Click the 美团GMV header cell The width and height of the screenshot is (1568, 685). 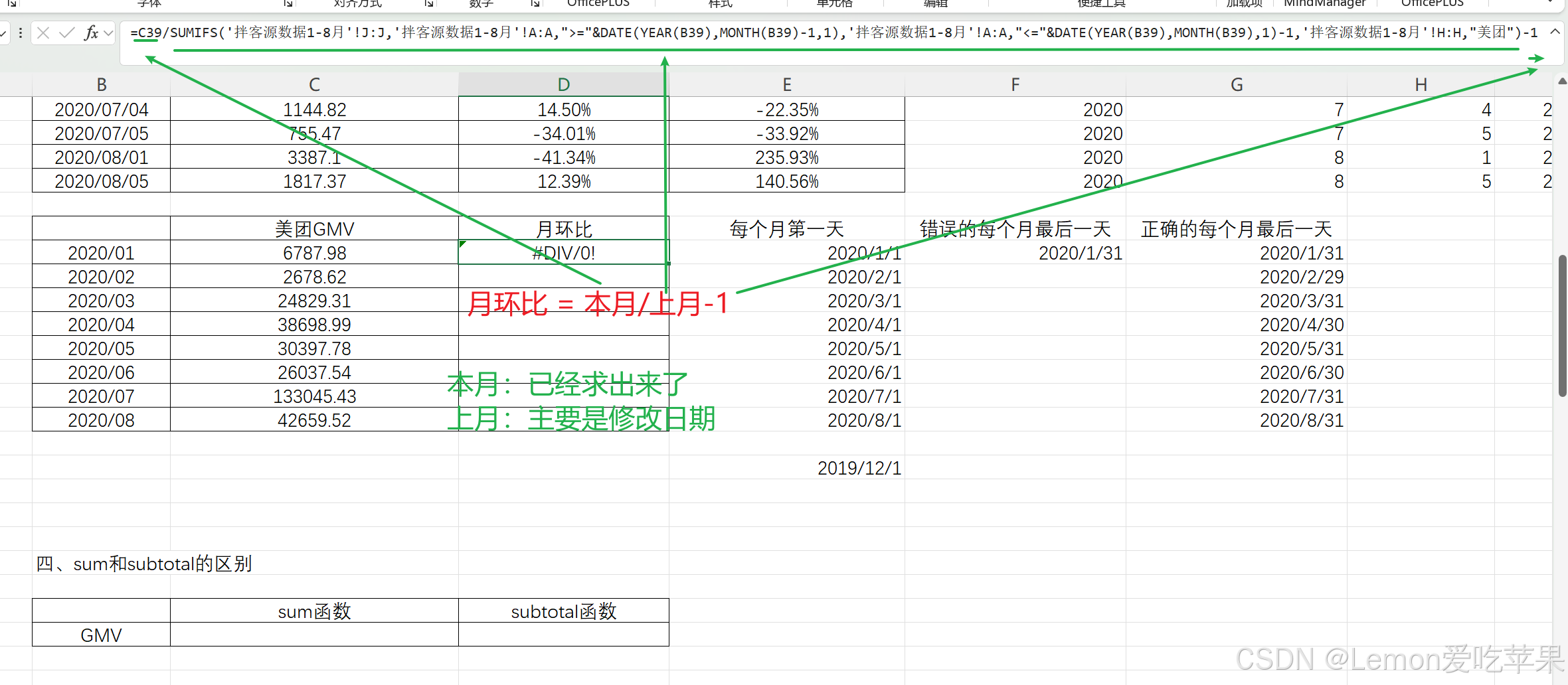[314, 228]
